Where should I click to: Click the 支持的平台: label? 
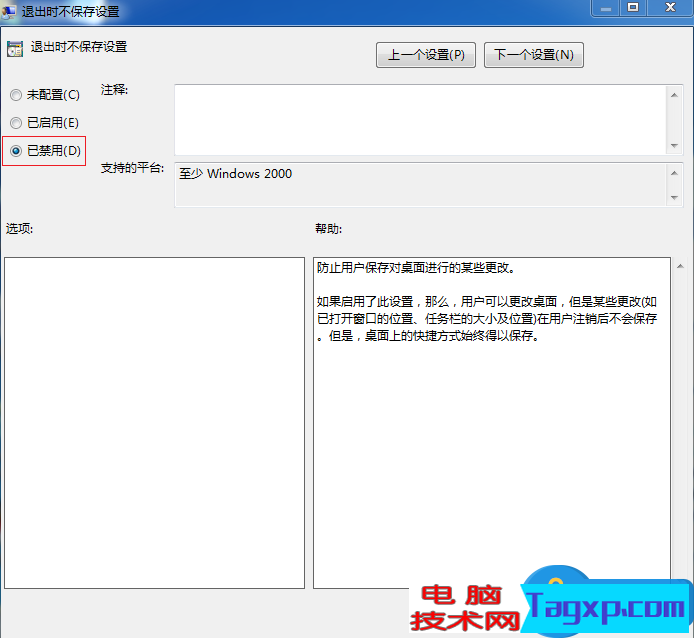point(132,168)
